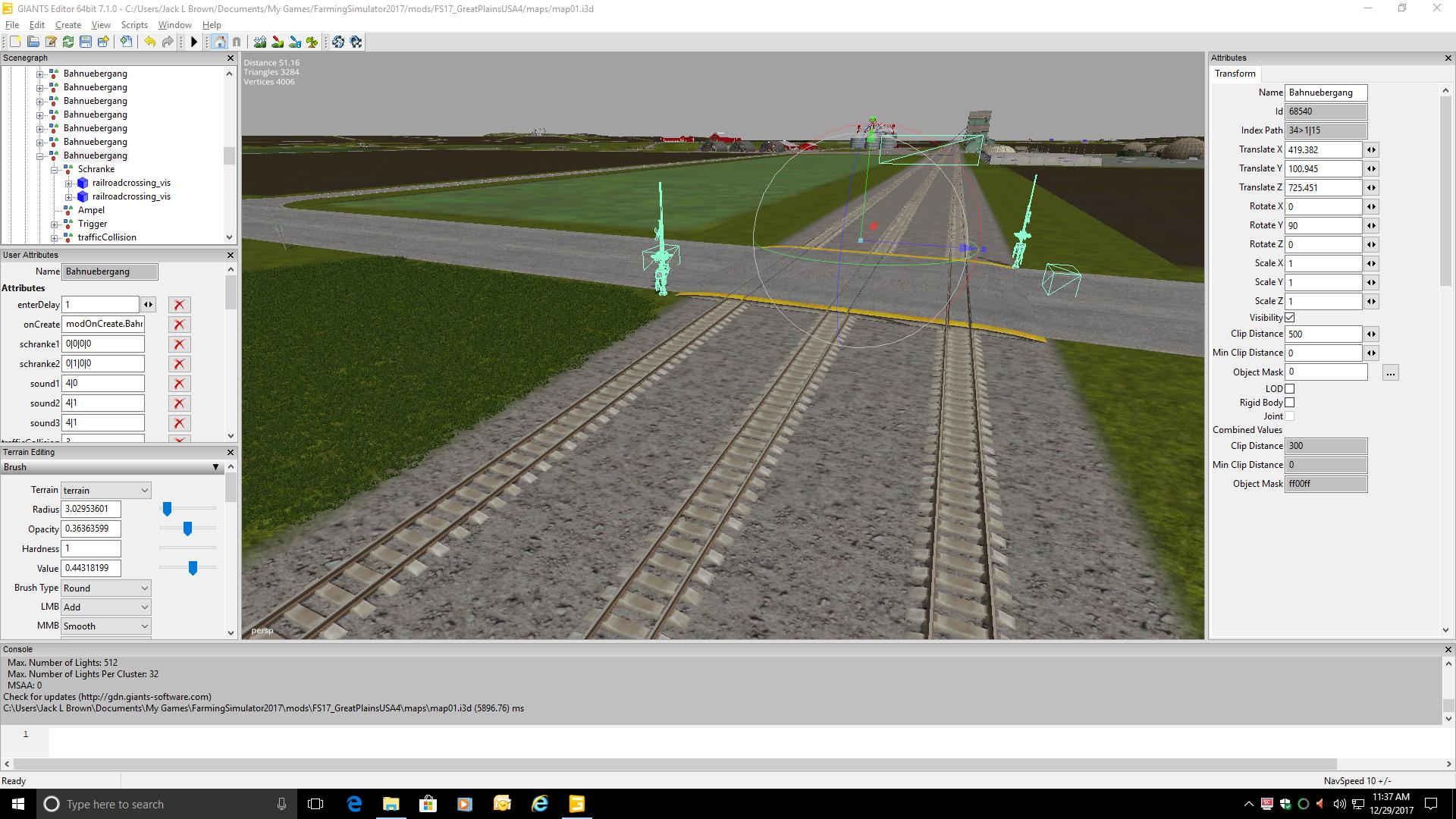Select the foliage paint mode icon

[312, 42]
